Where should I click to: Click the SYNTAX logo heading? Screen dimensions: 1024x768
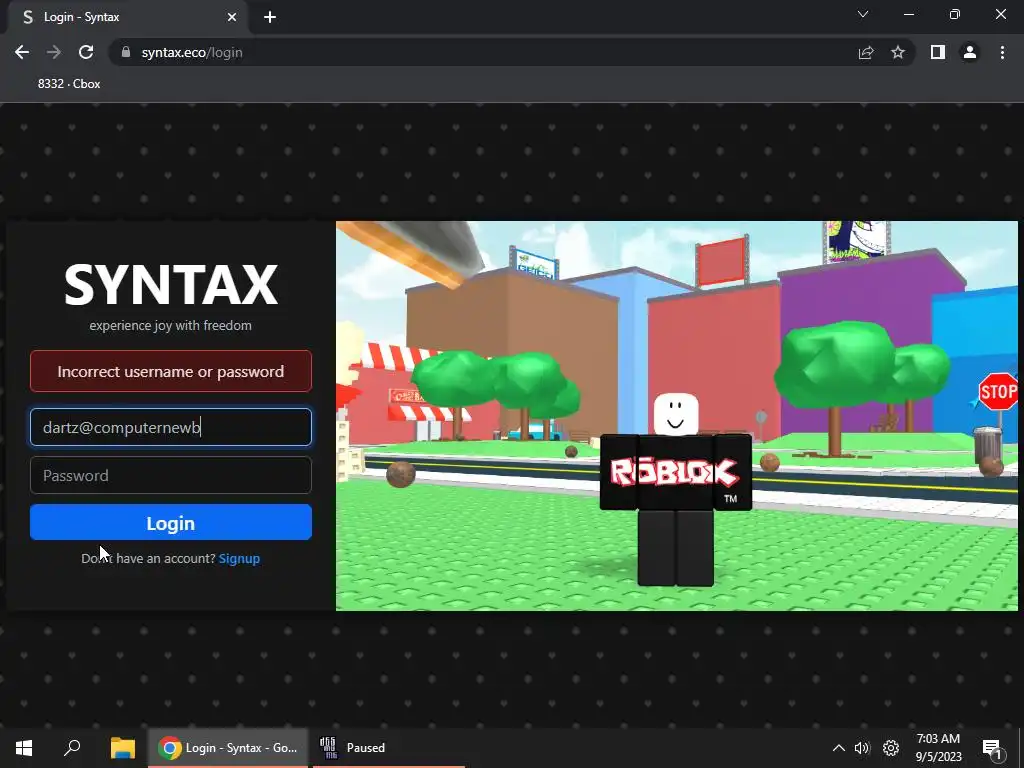170,285
